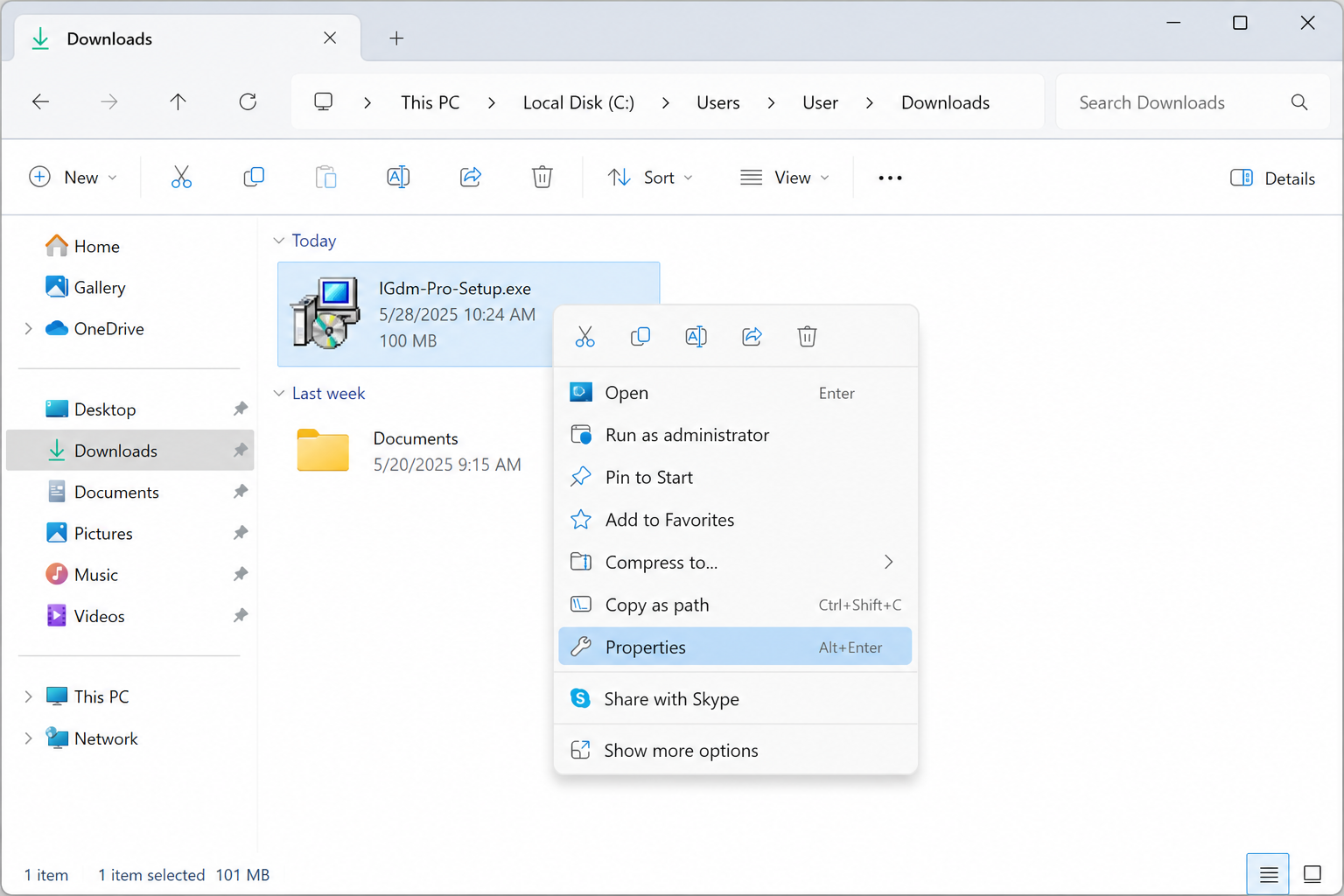Open the New dropdown
1344x896 pixels.
(x=73, y=178)
